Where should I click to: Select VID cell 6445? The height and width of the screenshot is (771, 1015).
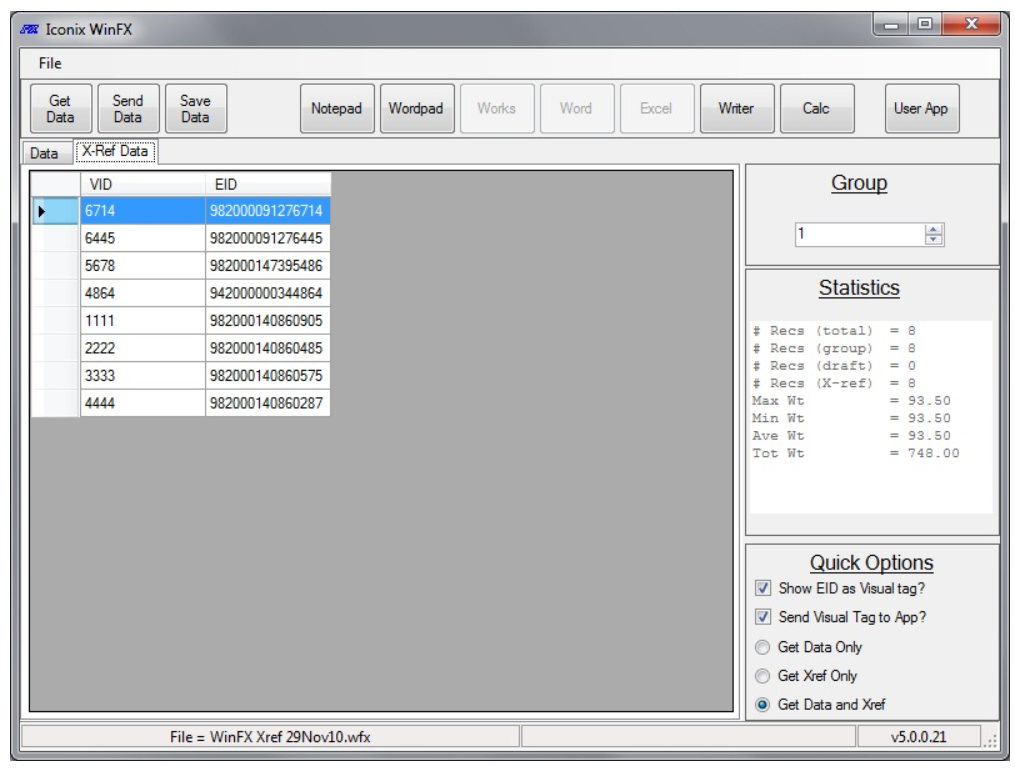(143, 238)
